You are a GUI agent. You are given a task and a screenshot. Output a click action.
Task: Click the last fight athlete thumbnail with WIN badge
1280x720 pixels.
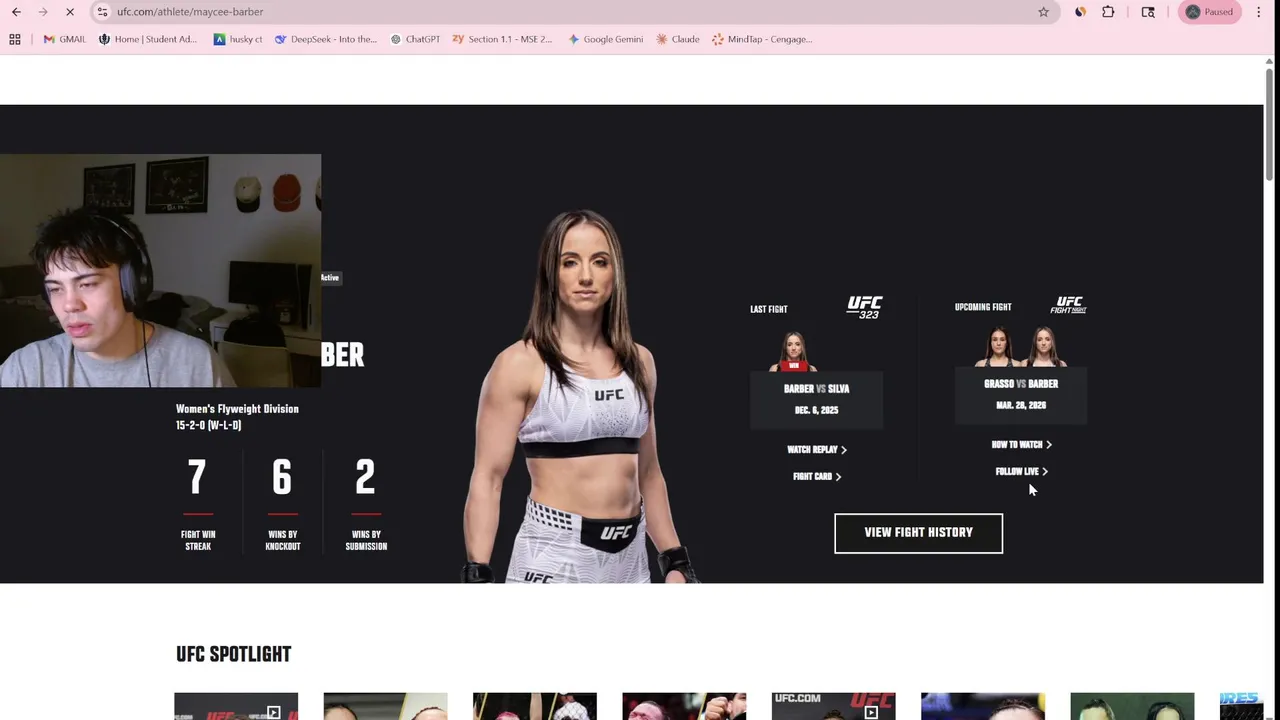click(x=794, y=352)
